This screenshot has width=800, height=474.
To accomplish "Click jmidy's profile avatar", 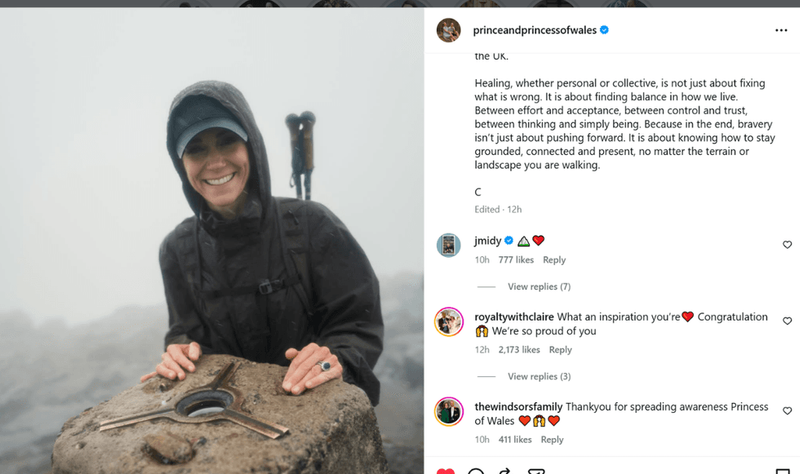I will pyautogui.click(x=448, y=245).
